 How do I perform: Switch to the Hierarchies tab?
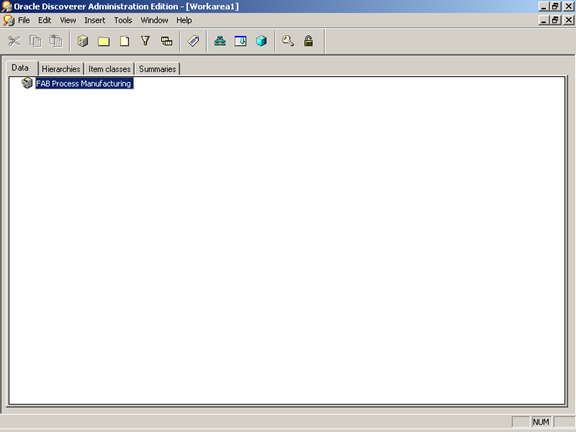(61, 69)
